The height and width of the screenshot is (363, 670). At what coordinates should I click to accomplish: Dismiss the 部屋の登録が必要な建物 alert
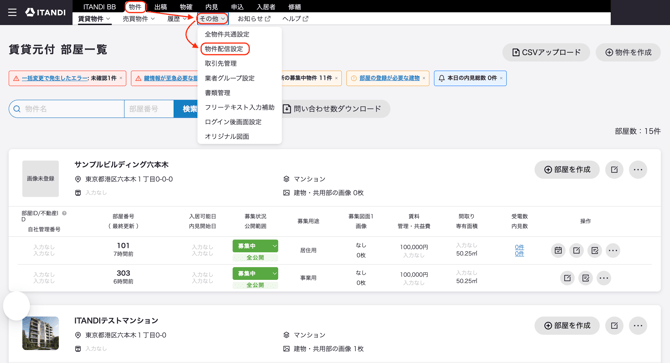(424, 78)
